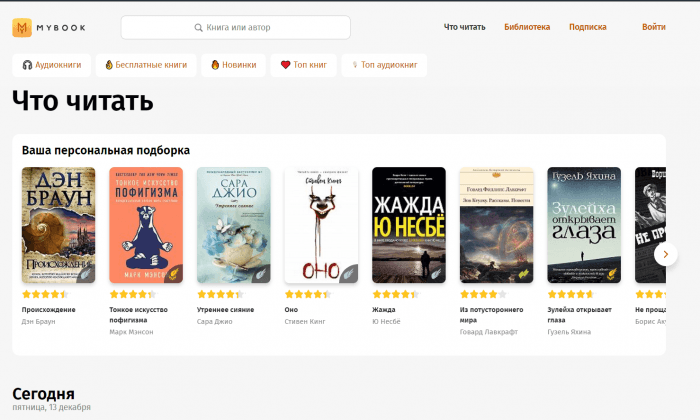Screen dimensions: 700x420
Task: Open author link "Говард Лавкрафт"
Action: click(x=489, y=332)
